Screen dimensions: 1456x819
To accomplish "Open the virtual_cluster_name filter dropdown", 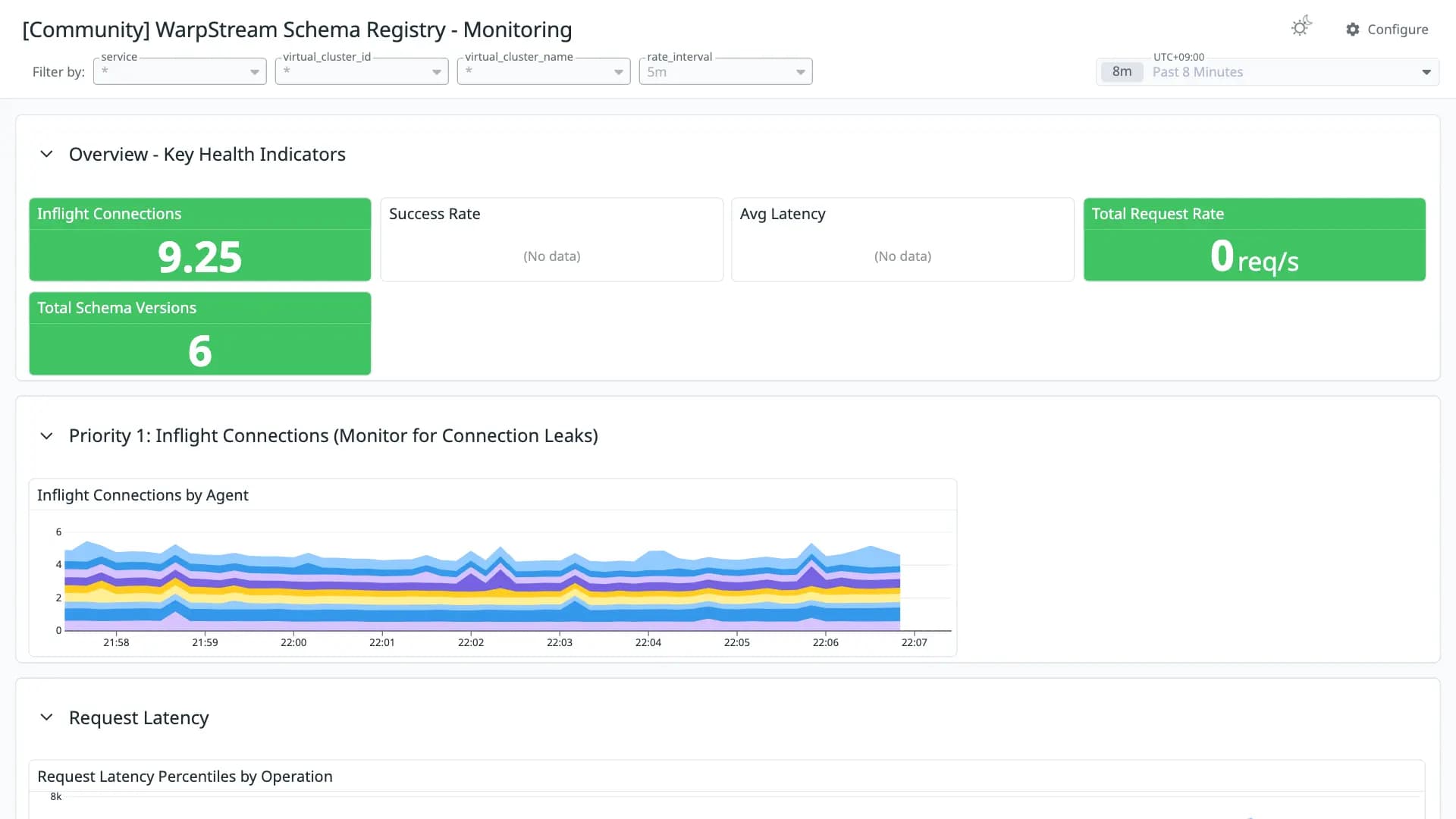I will (x=544, y=71).
